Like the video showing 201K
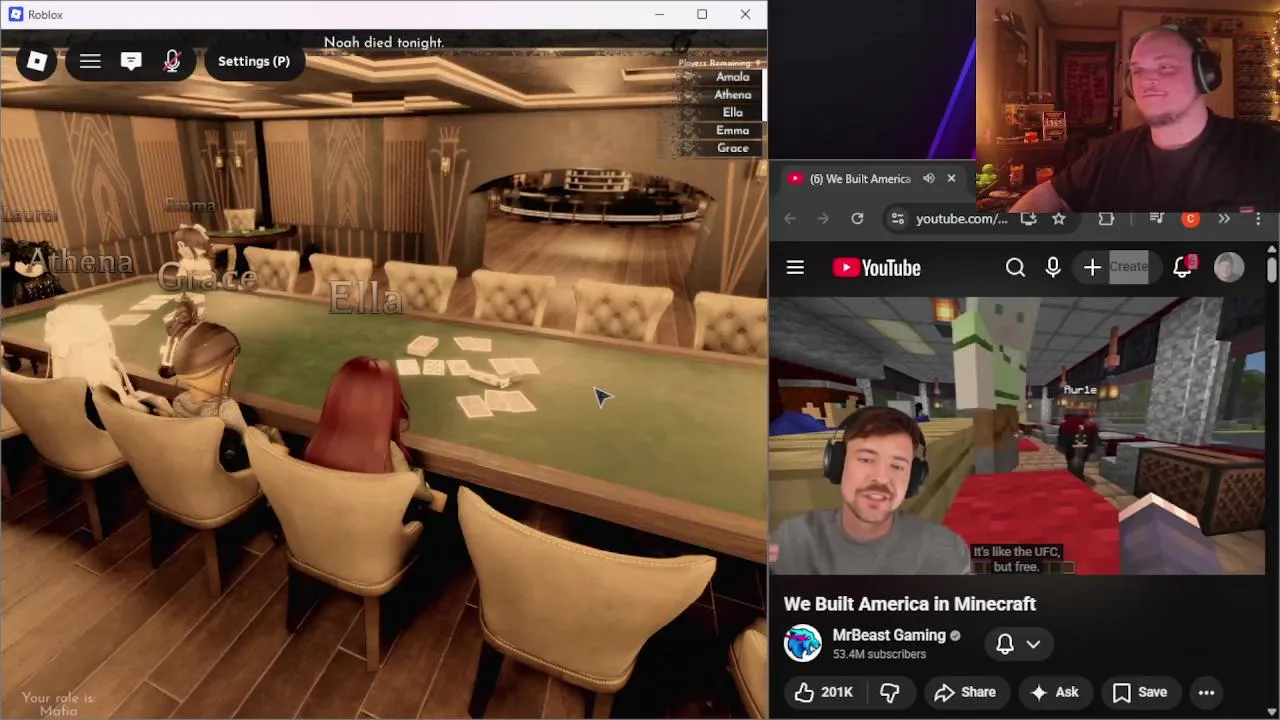Viewport: 1280px width, 720px height. click(824, 692)
